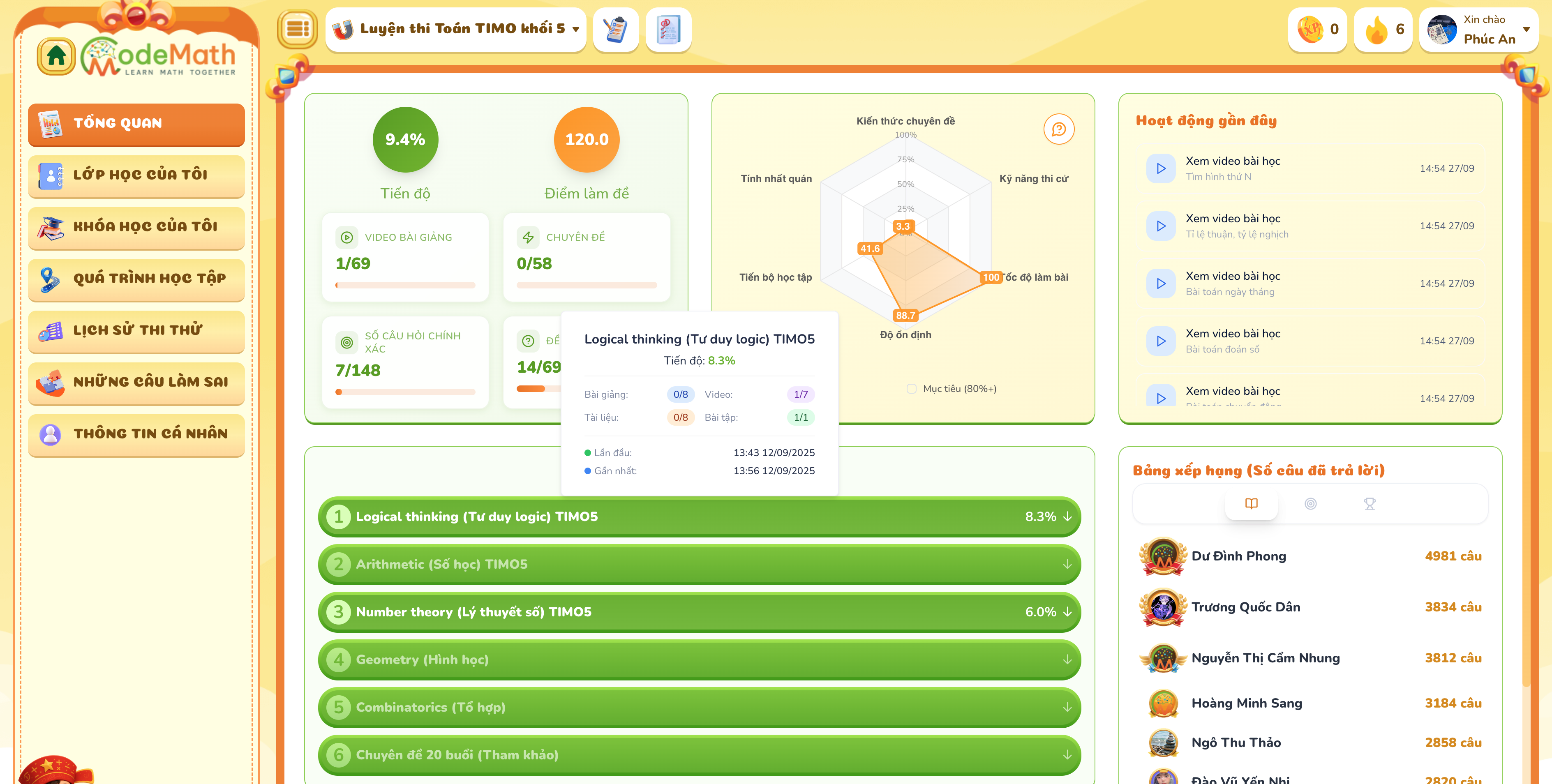Click the green home icon
The image size is (1552, 784).
coord(56,56)
